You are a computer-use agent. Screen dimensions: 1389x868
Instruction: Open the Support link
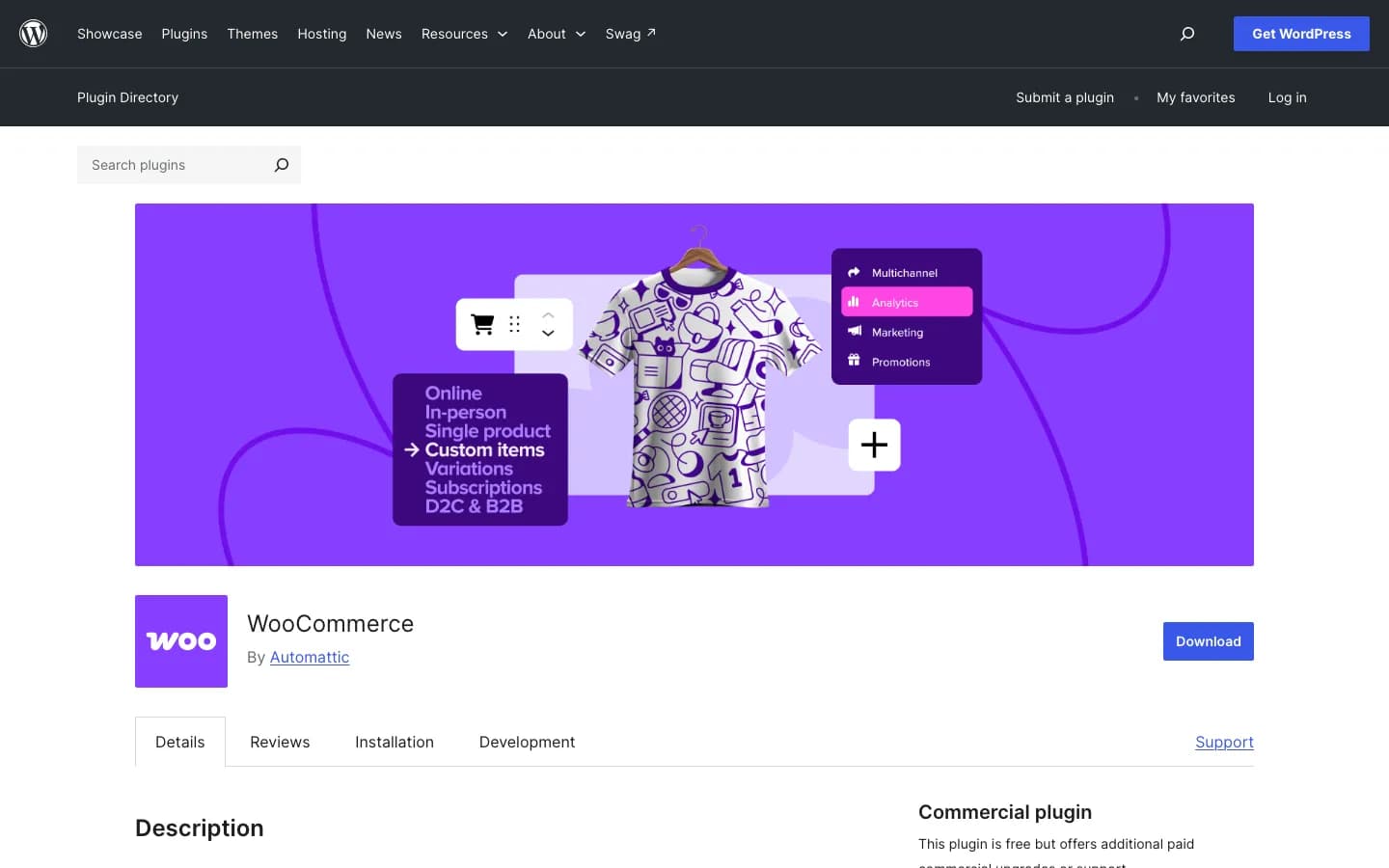coord(1224,742)
